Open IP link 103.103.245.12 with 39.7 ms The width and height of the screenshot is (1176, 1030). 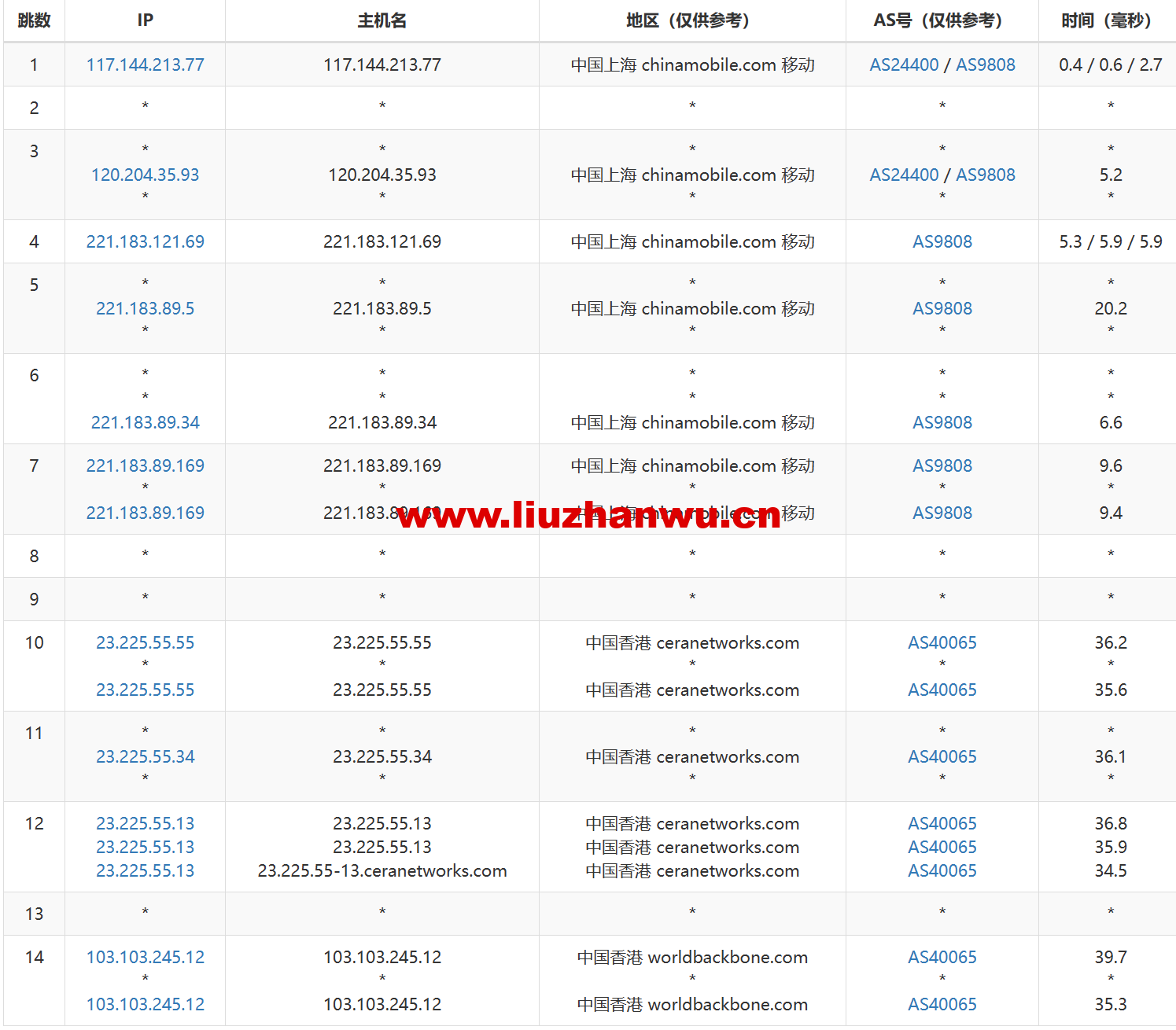[145, 957]
